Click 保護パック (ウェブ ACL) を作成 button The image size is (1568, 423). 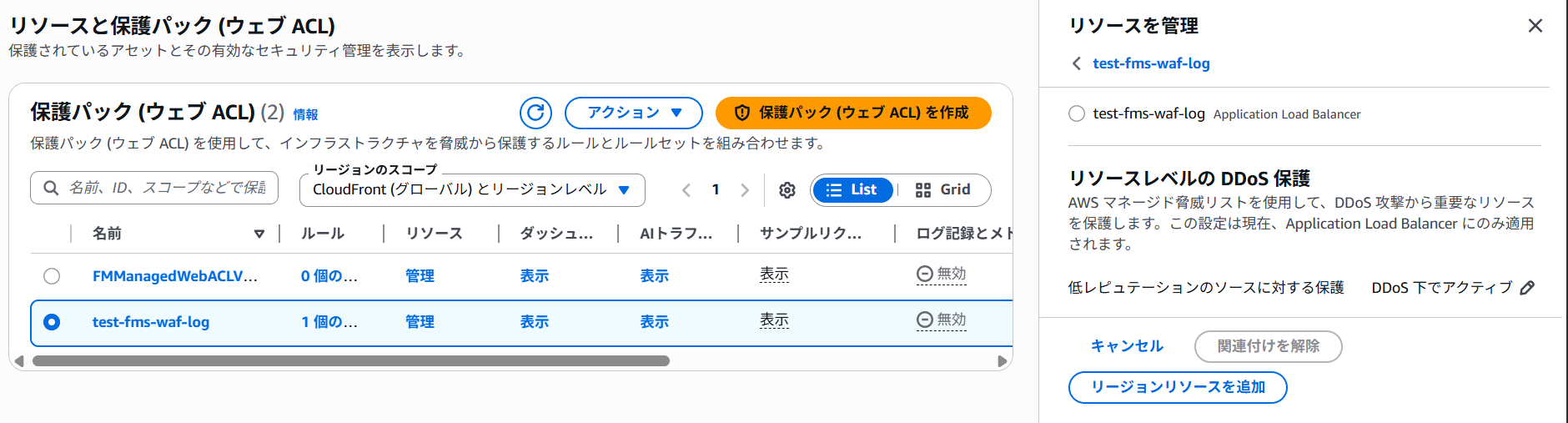pyautogui.click(x=853, y=113)
